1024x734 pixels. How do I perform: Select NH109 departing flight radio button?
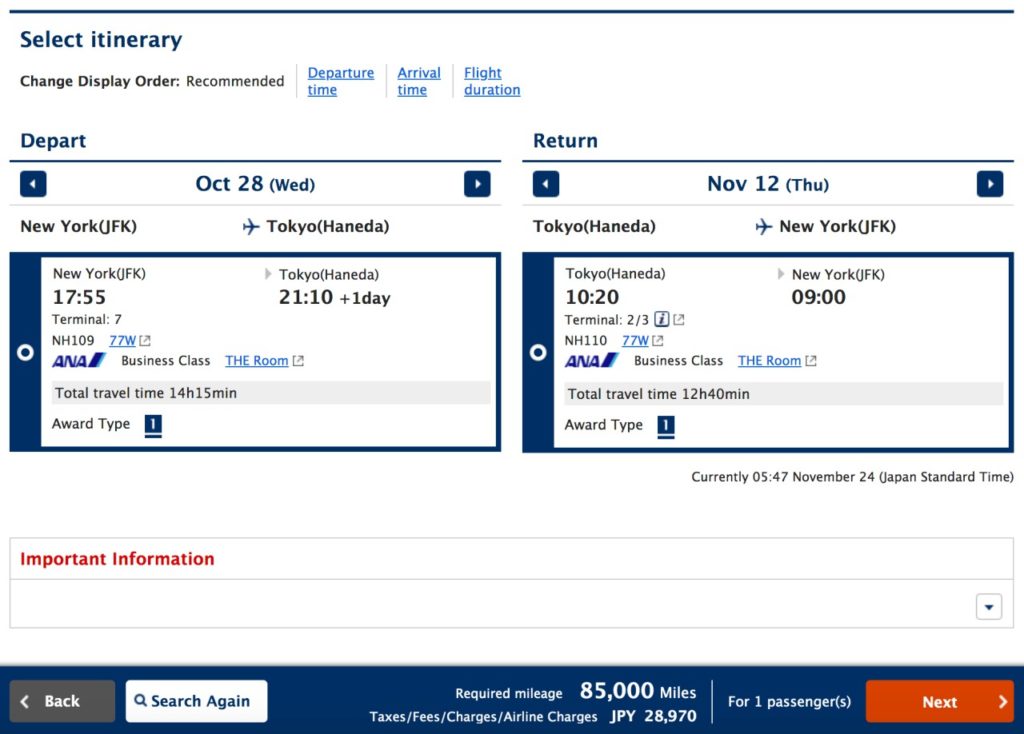pos(26,352)
